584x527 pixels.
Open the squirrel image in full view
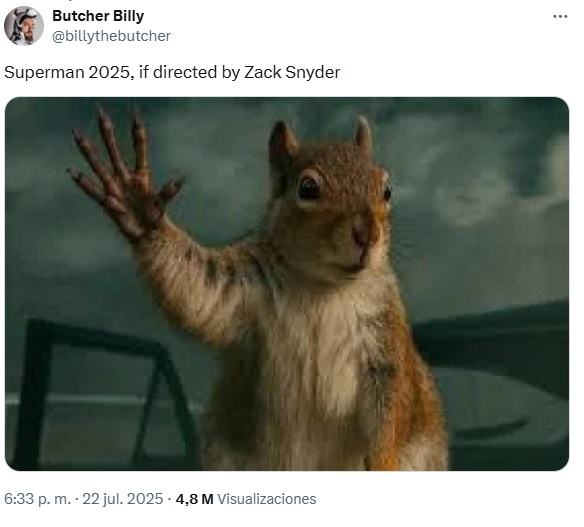point(286,284)
